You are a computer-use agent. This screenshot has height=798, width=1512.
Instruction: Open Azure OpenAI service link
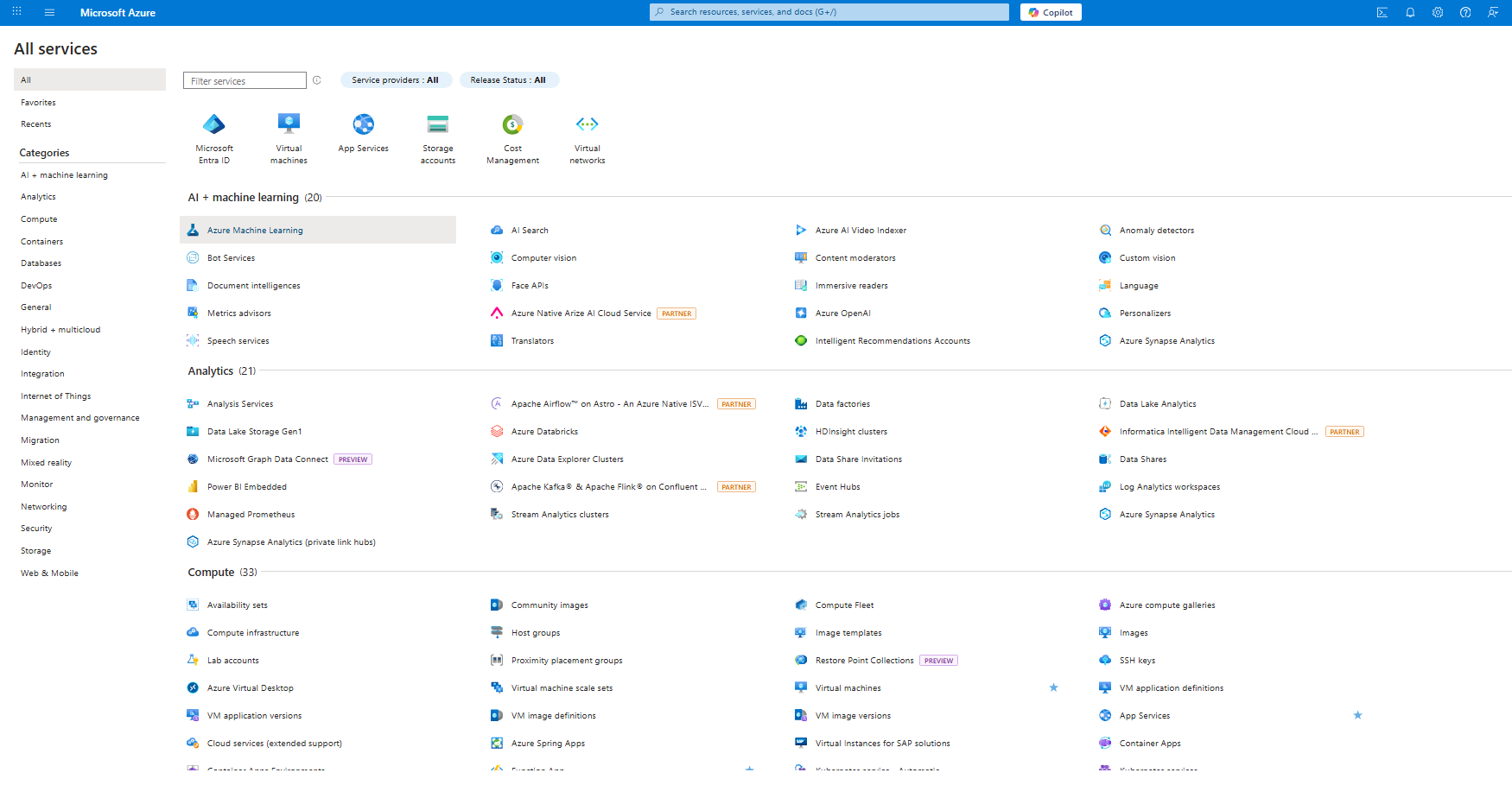842,313
